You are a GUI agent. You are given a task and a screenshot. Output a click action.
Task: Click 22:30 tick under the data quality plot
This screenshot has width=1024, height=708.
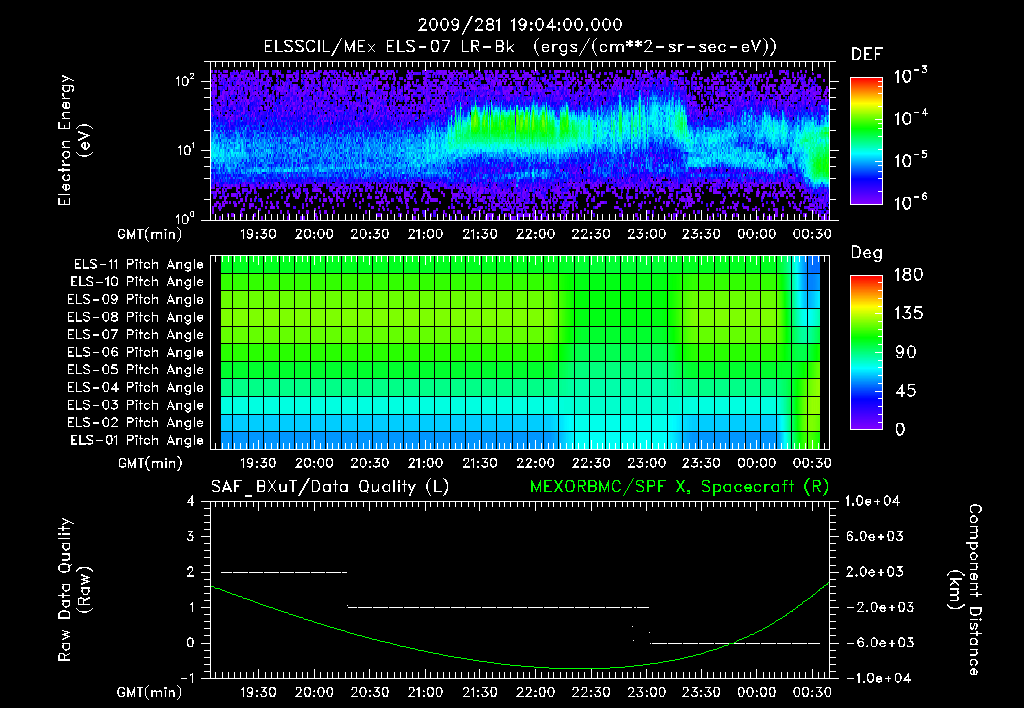point(591,692)
